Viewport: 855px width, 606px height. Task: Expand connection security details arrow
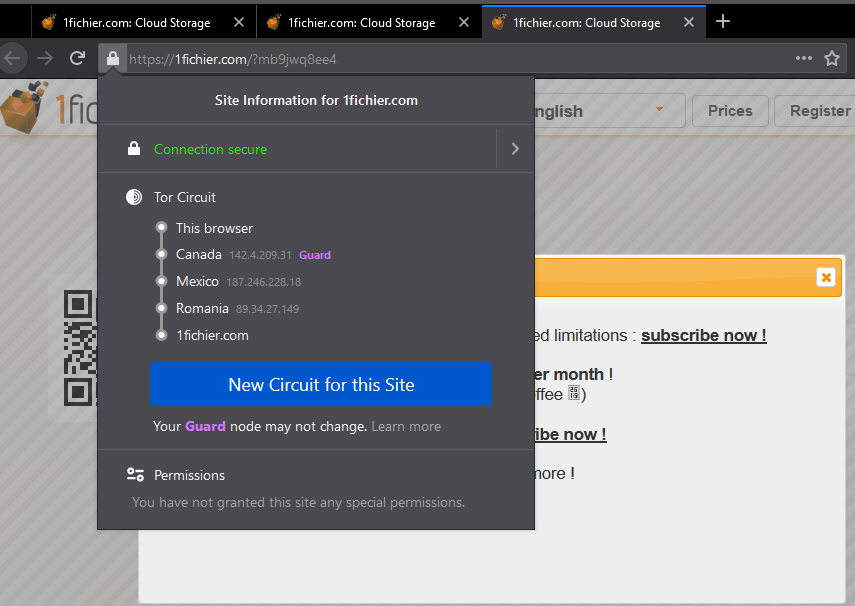click(x=515, y=149)
